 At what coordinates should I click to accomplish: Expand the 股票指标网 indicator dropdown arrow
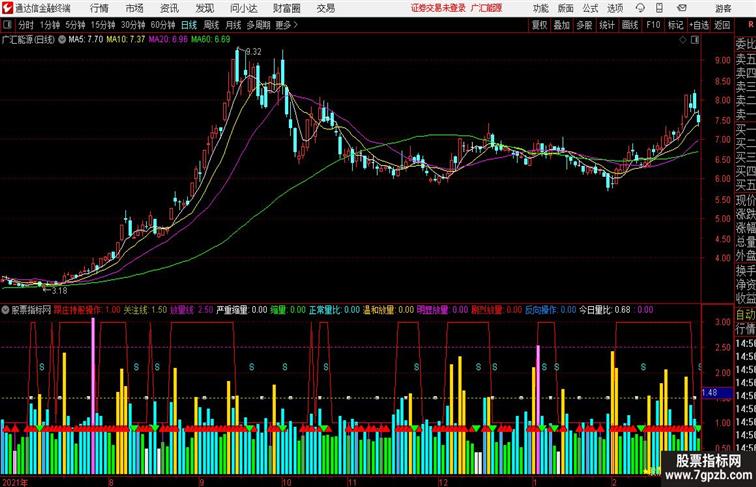click(x=5, y=310)
